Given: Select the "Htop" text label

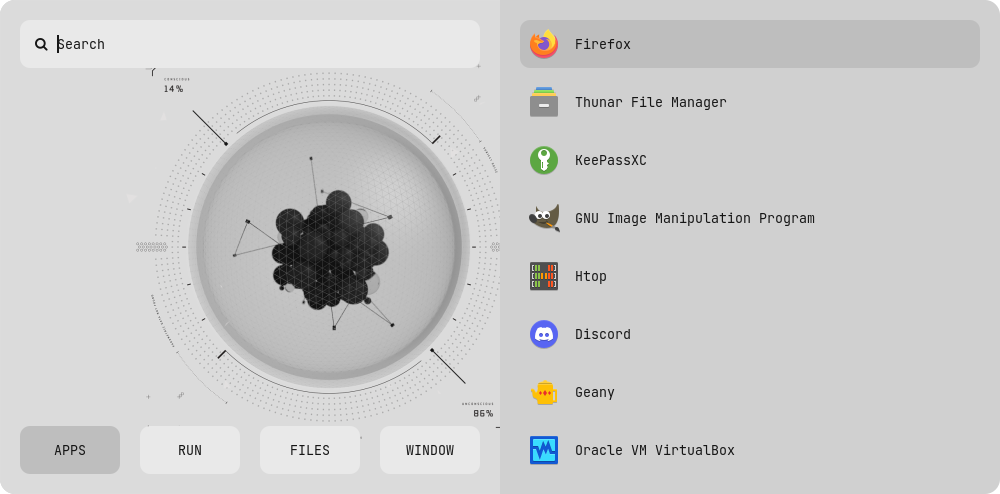Looking at the screenshot, I should (590, 276).
